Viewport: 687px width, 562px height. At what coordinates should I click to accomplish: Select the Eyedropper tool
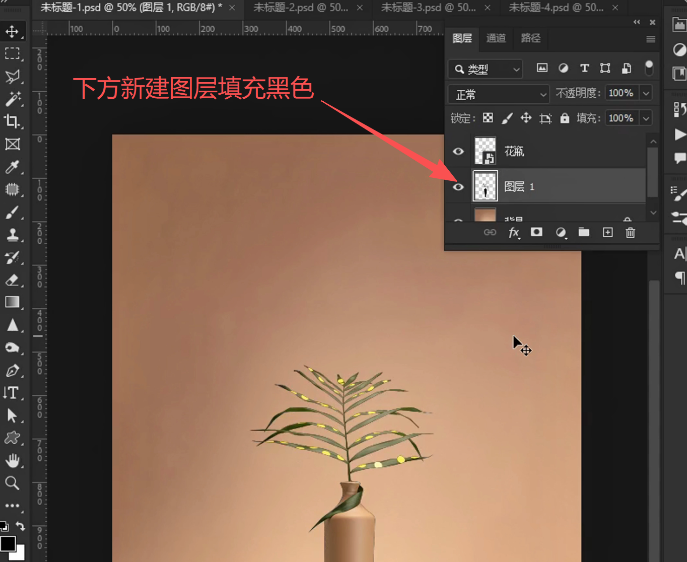point(12,167)
